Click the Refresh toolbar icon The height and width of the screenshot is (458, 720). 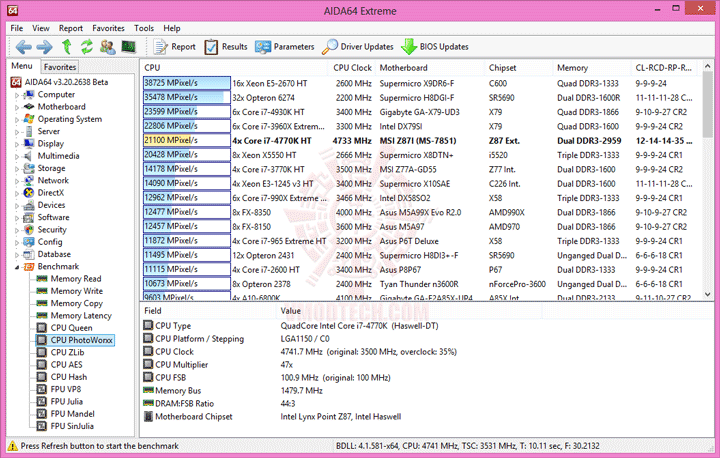[87, 46]
